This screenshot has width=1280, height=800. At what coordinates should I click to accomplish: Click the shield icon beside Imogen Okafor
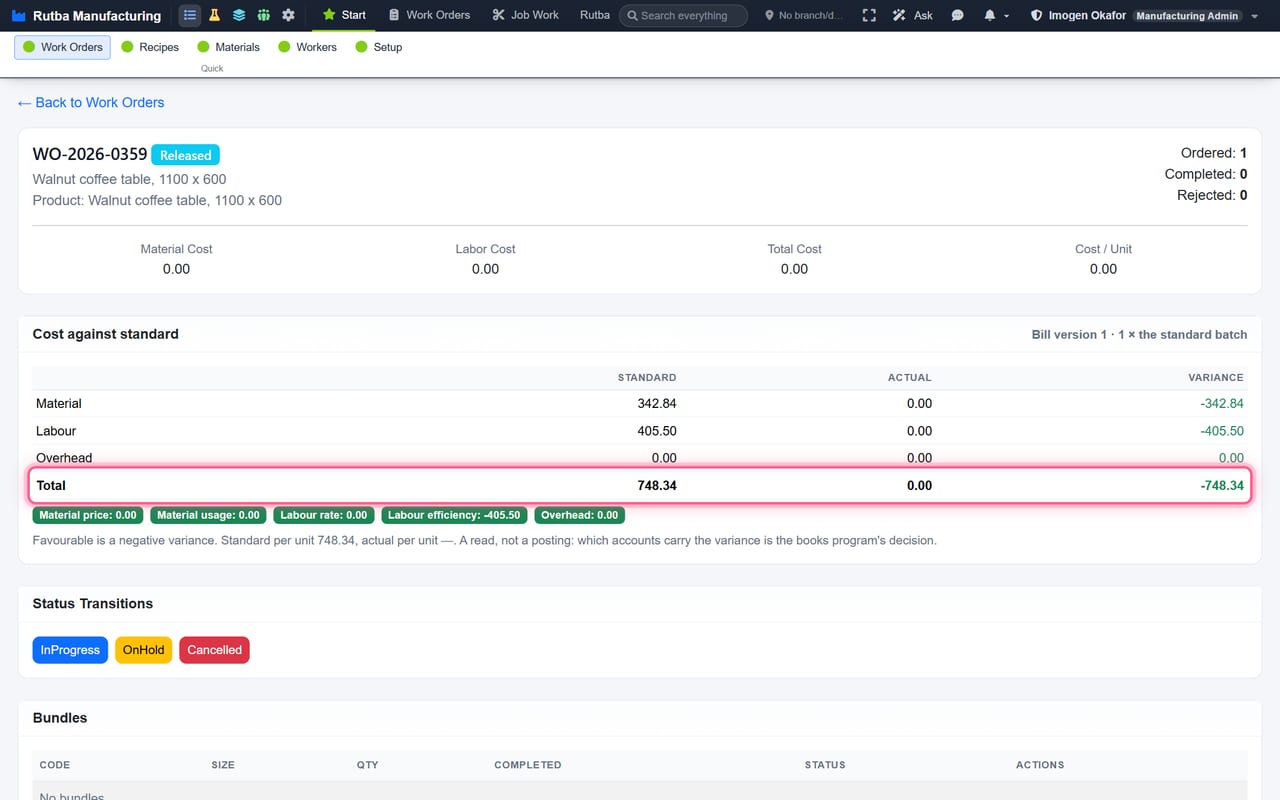(x=1036, y=15)
